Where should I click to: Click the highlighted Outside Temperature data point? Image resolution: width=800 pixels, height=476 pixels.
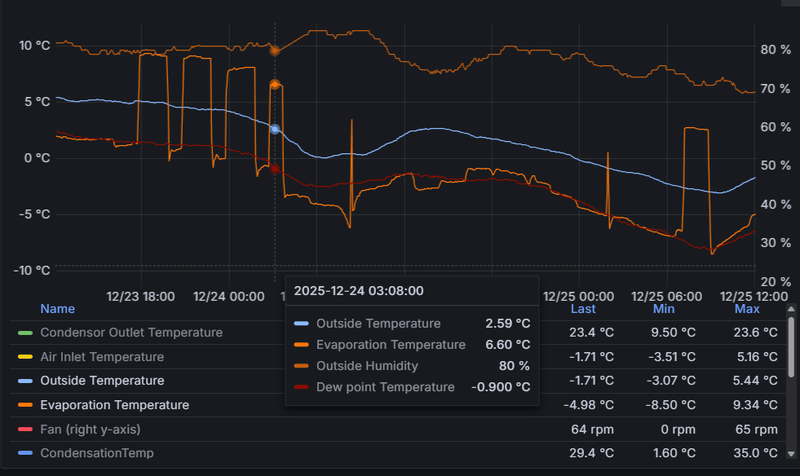point(274,129)
